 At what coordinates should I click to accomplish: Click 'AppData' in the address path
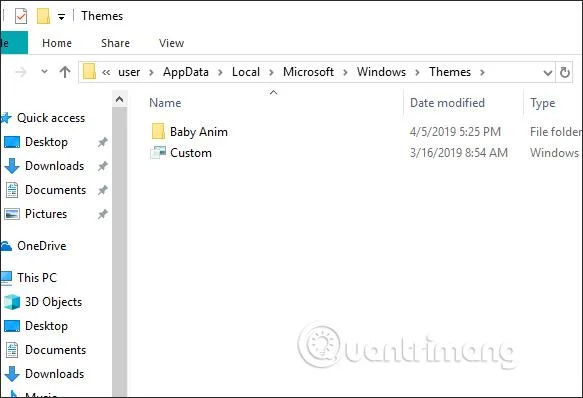[x=186, y=72]
